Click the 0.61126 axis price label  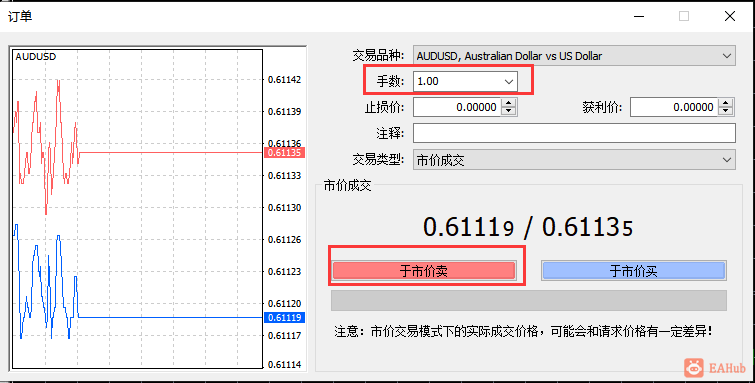tap(284, 239)
